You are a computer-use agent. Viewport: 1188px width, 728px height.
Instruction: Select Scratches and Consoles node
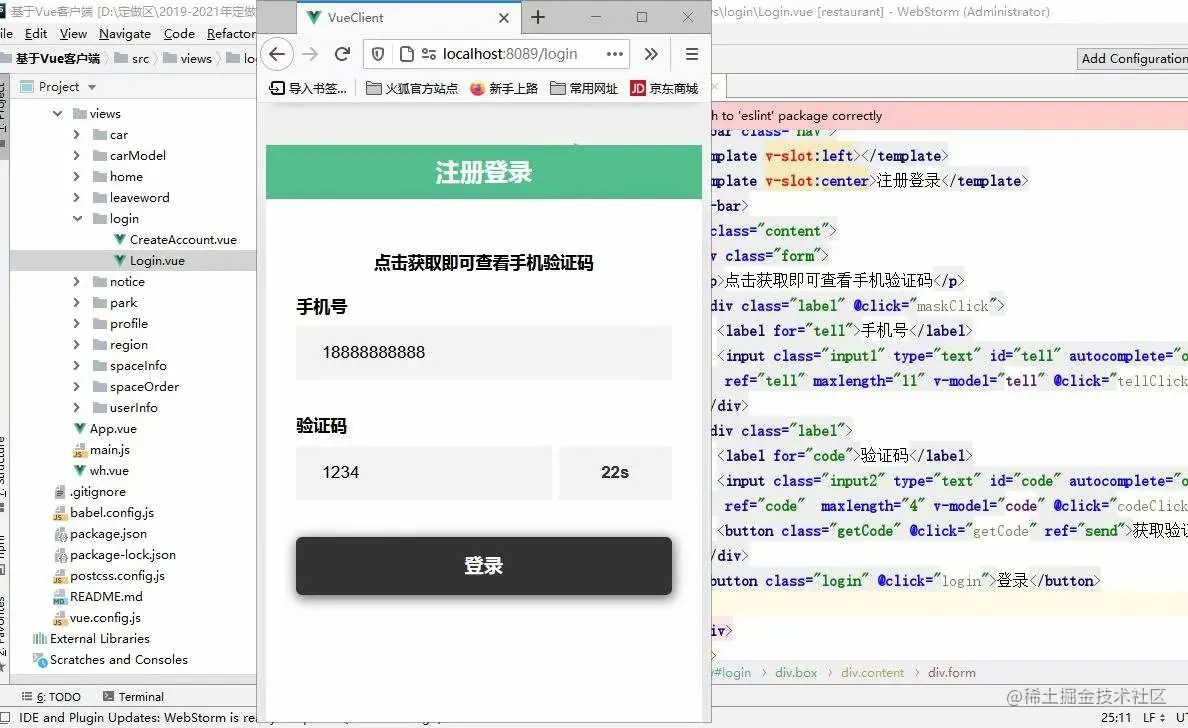tap(111, 660)
